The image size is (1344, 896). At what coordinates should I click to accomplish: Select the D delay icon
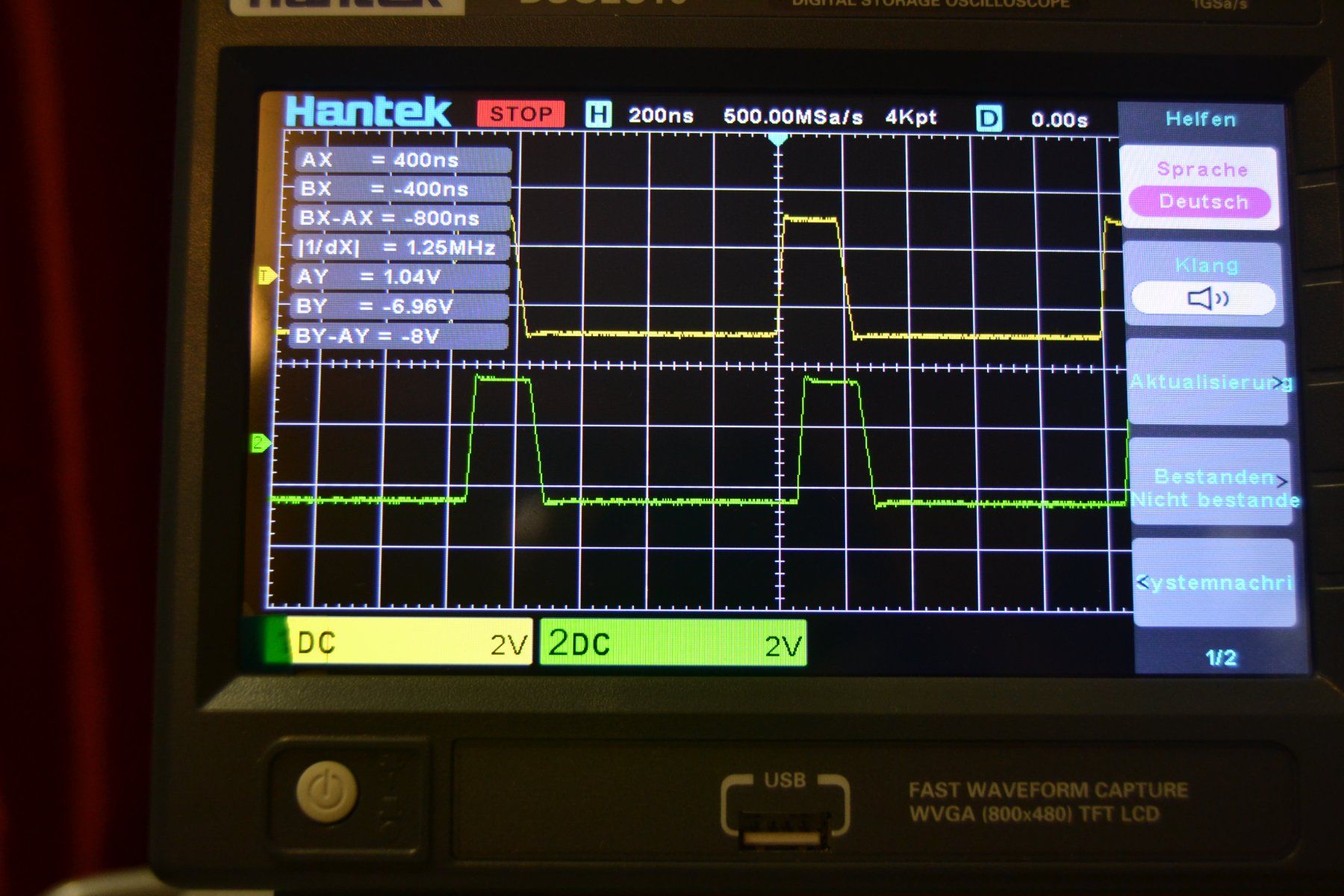pos(989,118)
